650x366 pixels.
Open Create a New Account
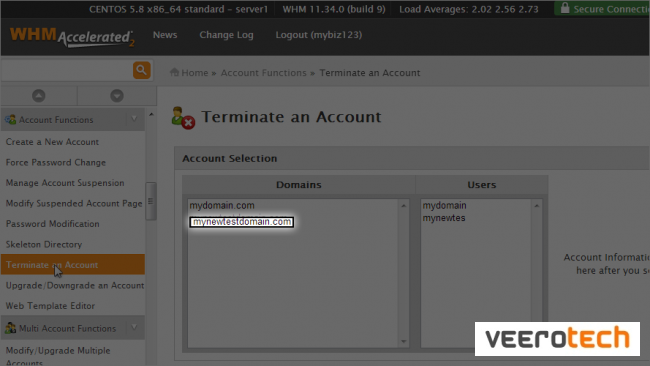coord(52,142)
